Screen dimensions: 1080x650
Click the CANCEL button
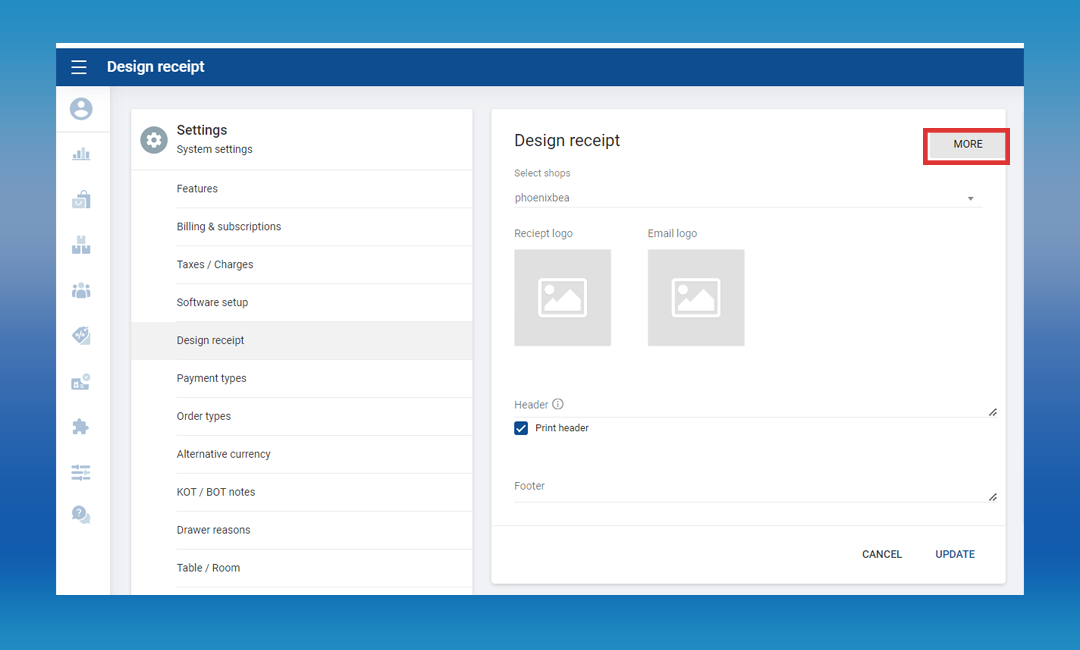tap(882, 555)
